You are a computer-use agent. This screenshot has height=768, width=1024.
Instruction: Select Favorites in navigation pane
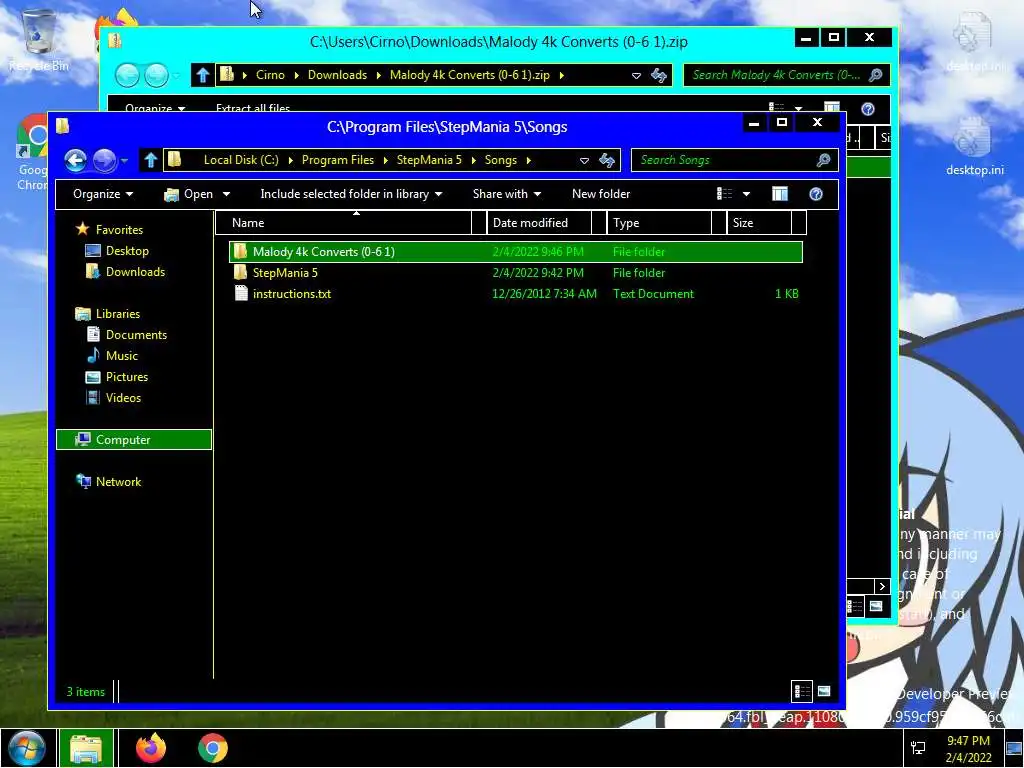[x=119, y=230]
